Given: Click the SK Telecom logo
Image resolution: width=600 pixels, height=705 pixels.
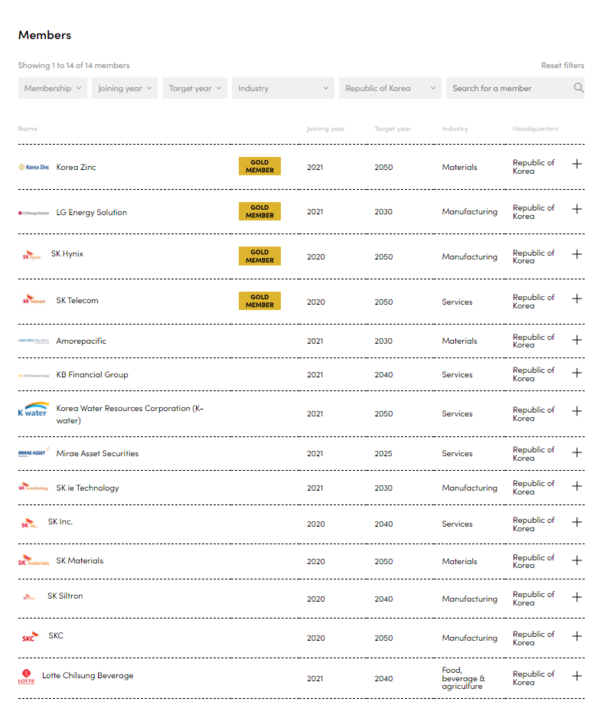Looking at the screenshot, I should pyautogui.click(x=33, y=300).
